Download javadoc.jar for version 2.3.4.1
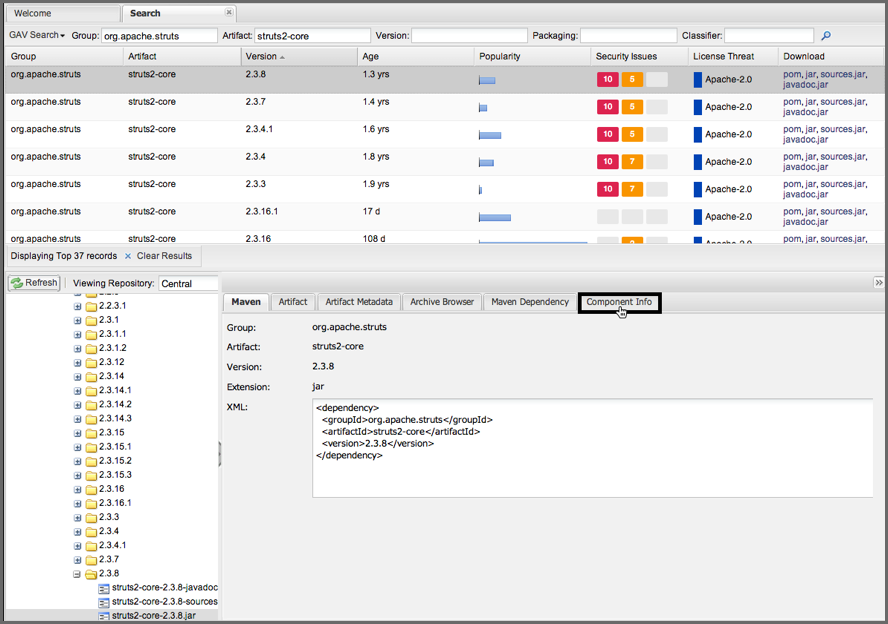The image size is (888, 624). click(805, 139)
